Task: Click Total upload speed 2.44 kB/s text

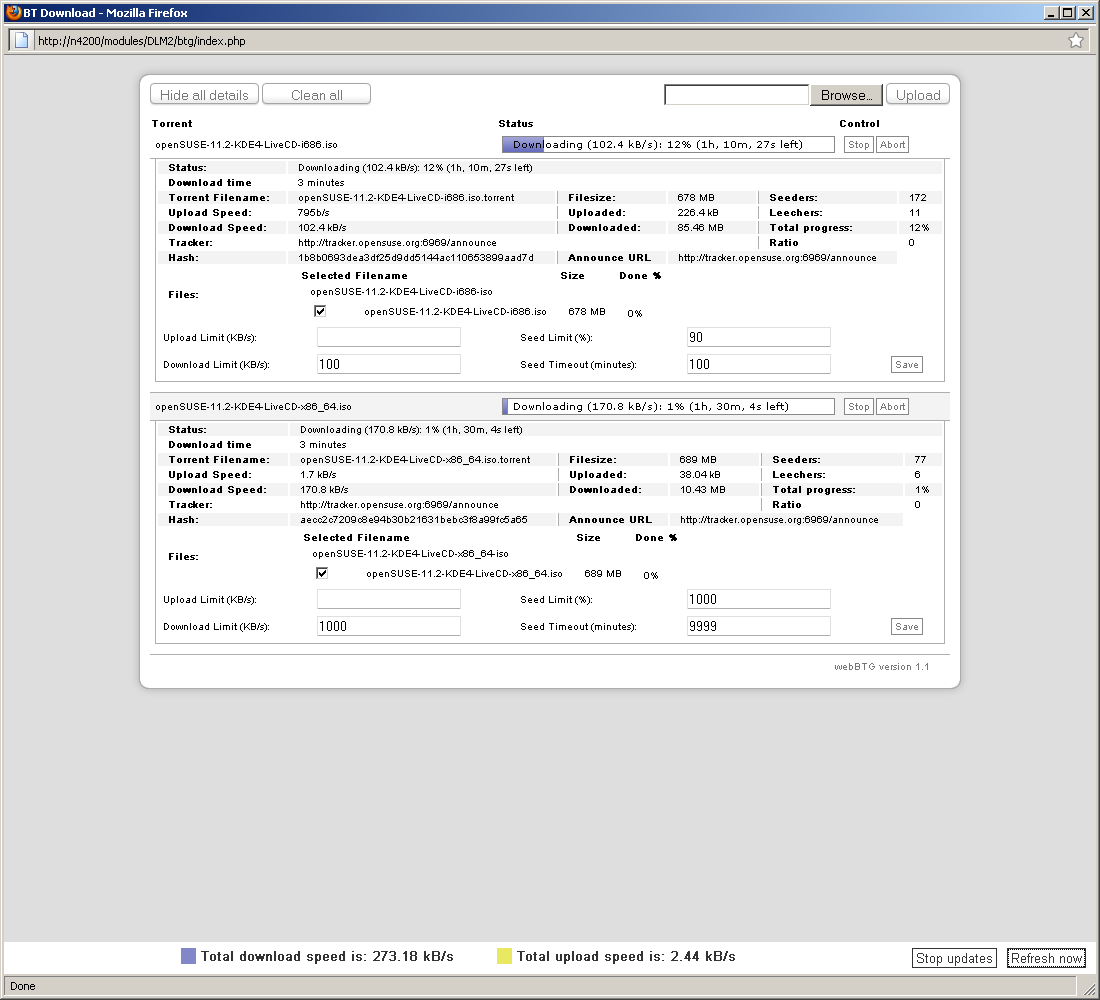Action: point(626,956)
